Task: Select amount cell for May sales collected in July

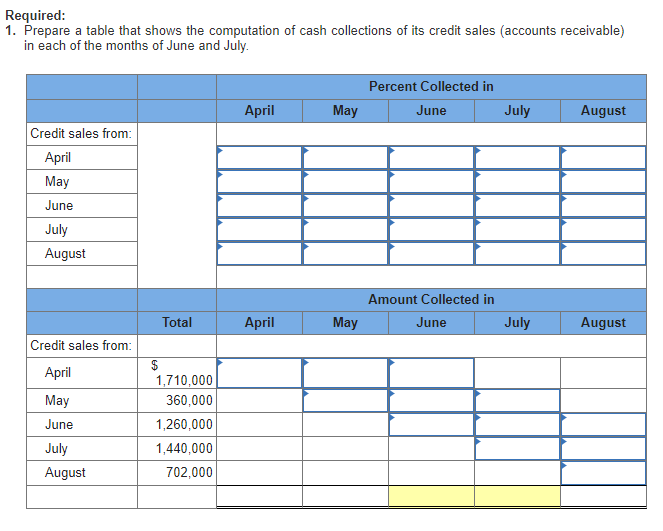Action: click(518, 401)
